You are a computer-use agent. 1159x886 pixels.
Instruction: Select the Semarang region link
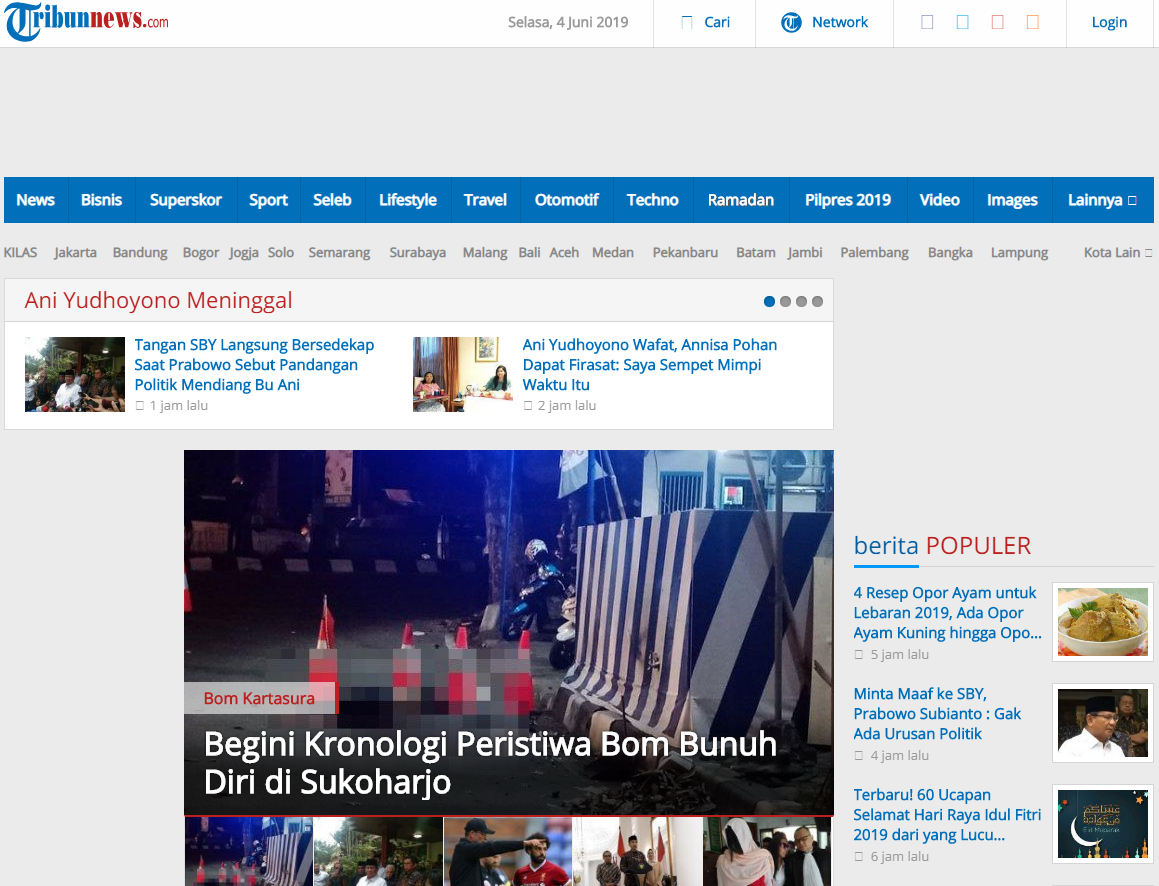339,253
